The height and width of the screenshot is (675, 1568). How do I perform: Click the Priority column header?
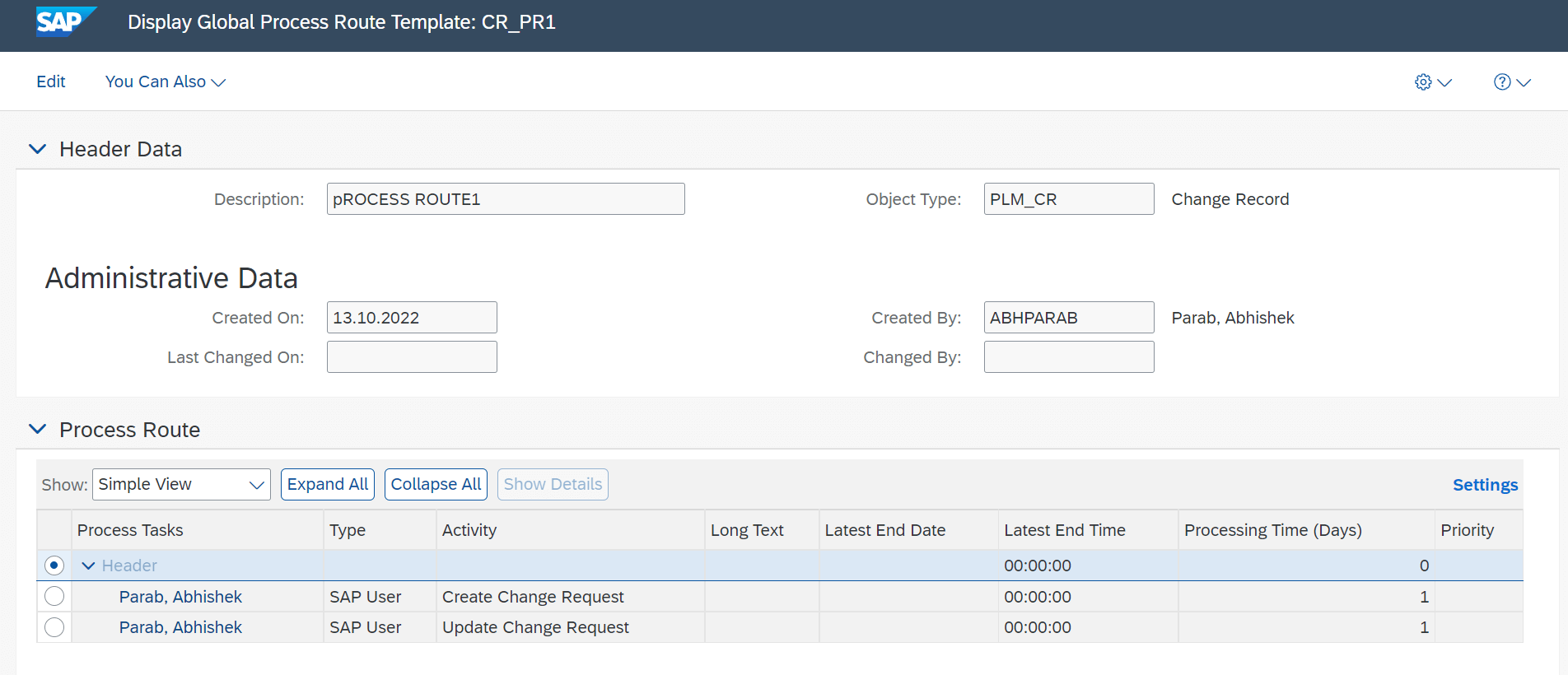(1478, 530)
